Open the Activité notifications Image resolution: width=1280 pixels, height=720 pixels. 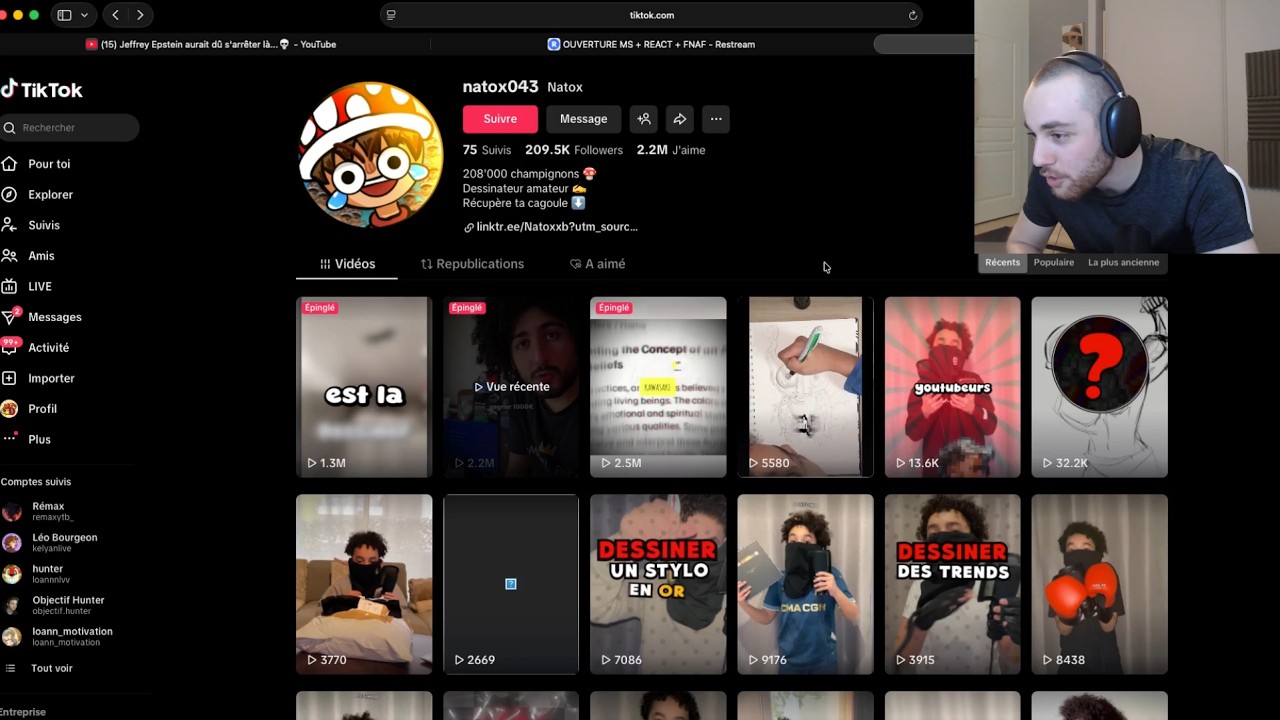[48, 347]
